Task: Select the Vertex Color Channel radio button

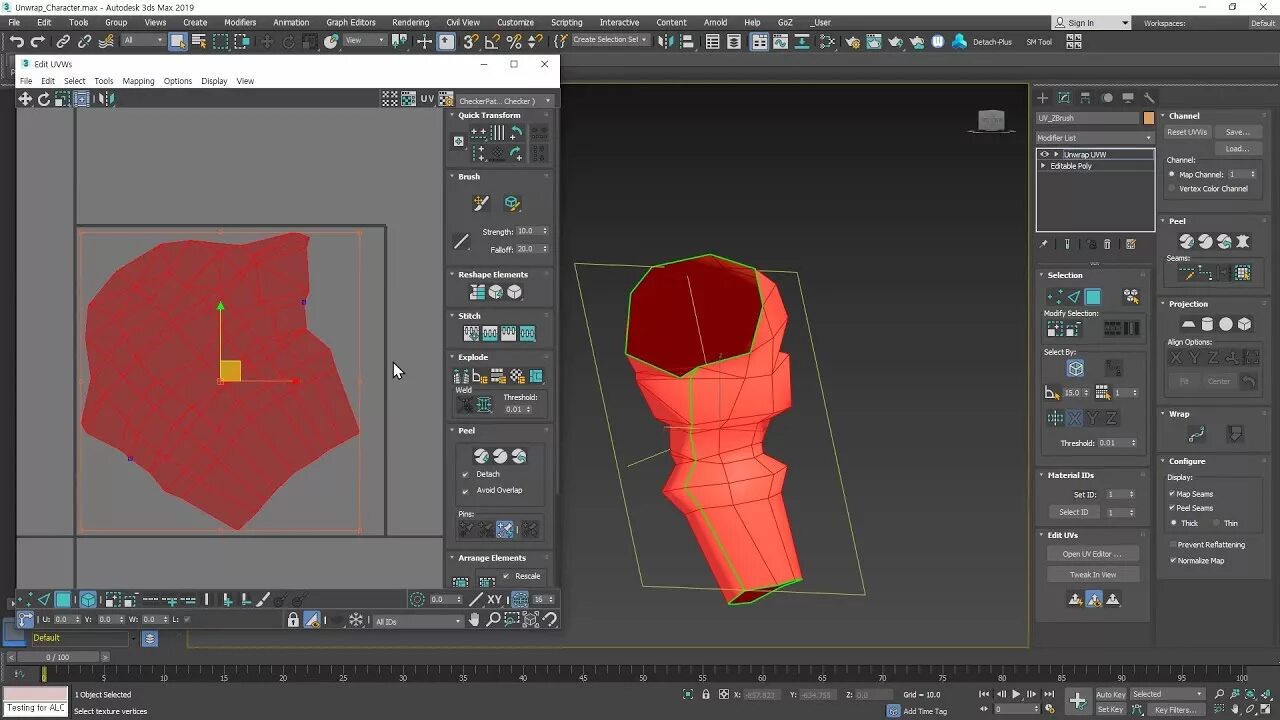Action: [x=1172, y=189]
